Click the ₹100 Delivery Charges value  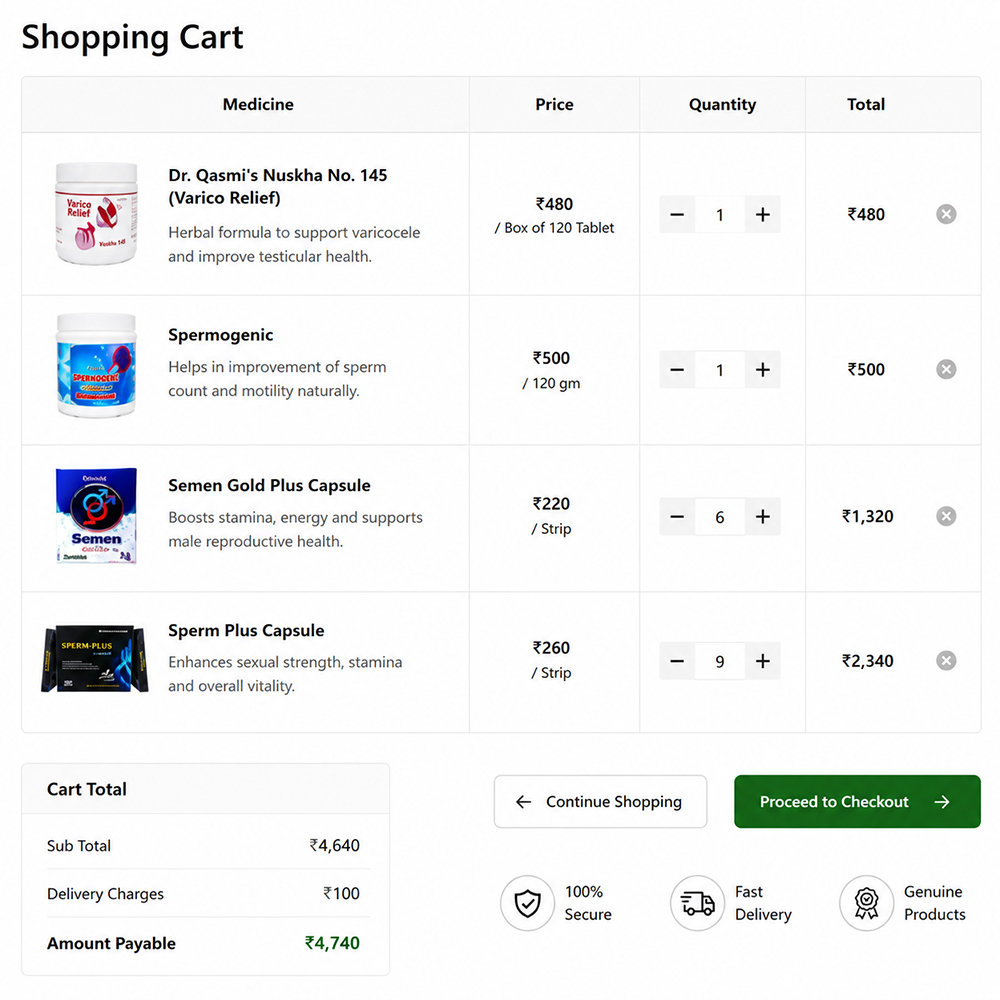[x=341, y=893]
